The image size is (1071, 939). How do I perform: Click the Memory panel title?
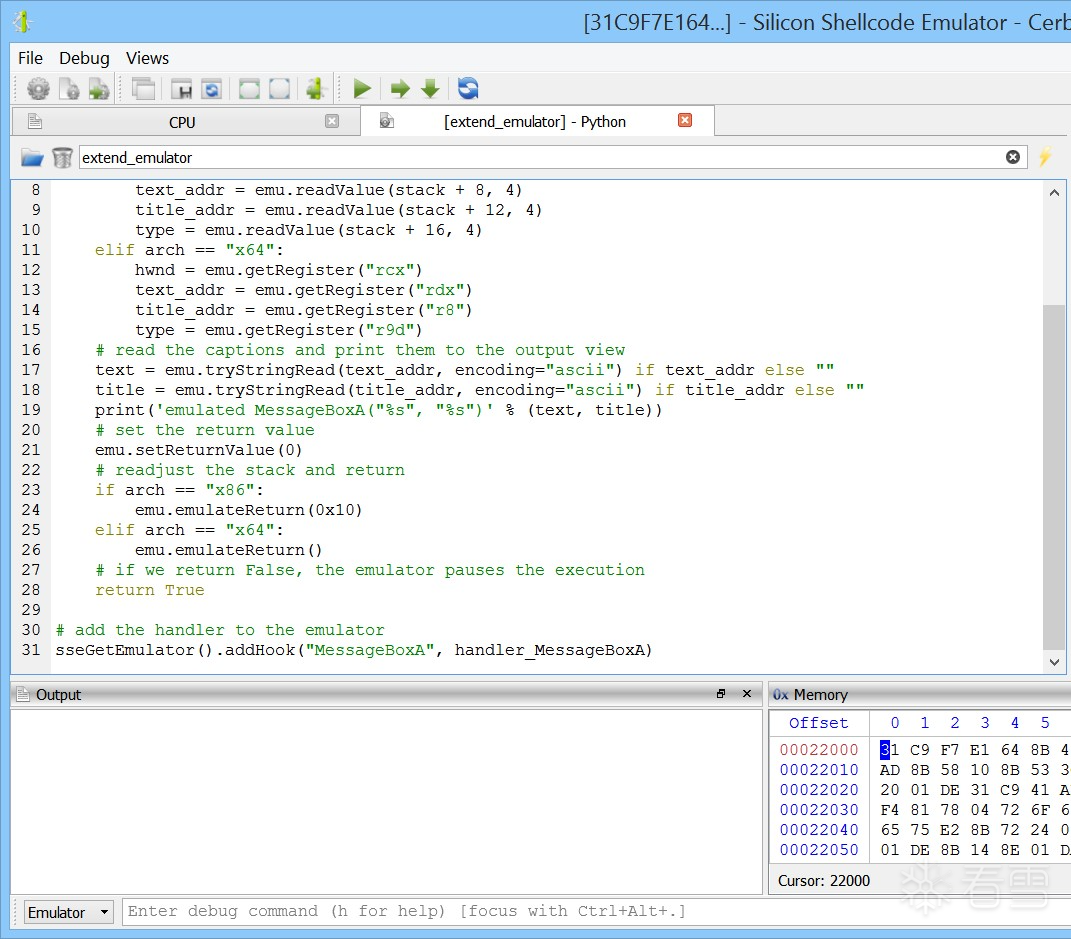pyautogui.click(x=820, y=695)
